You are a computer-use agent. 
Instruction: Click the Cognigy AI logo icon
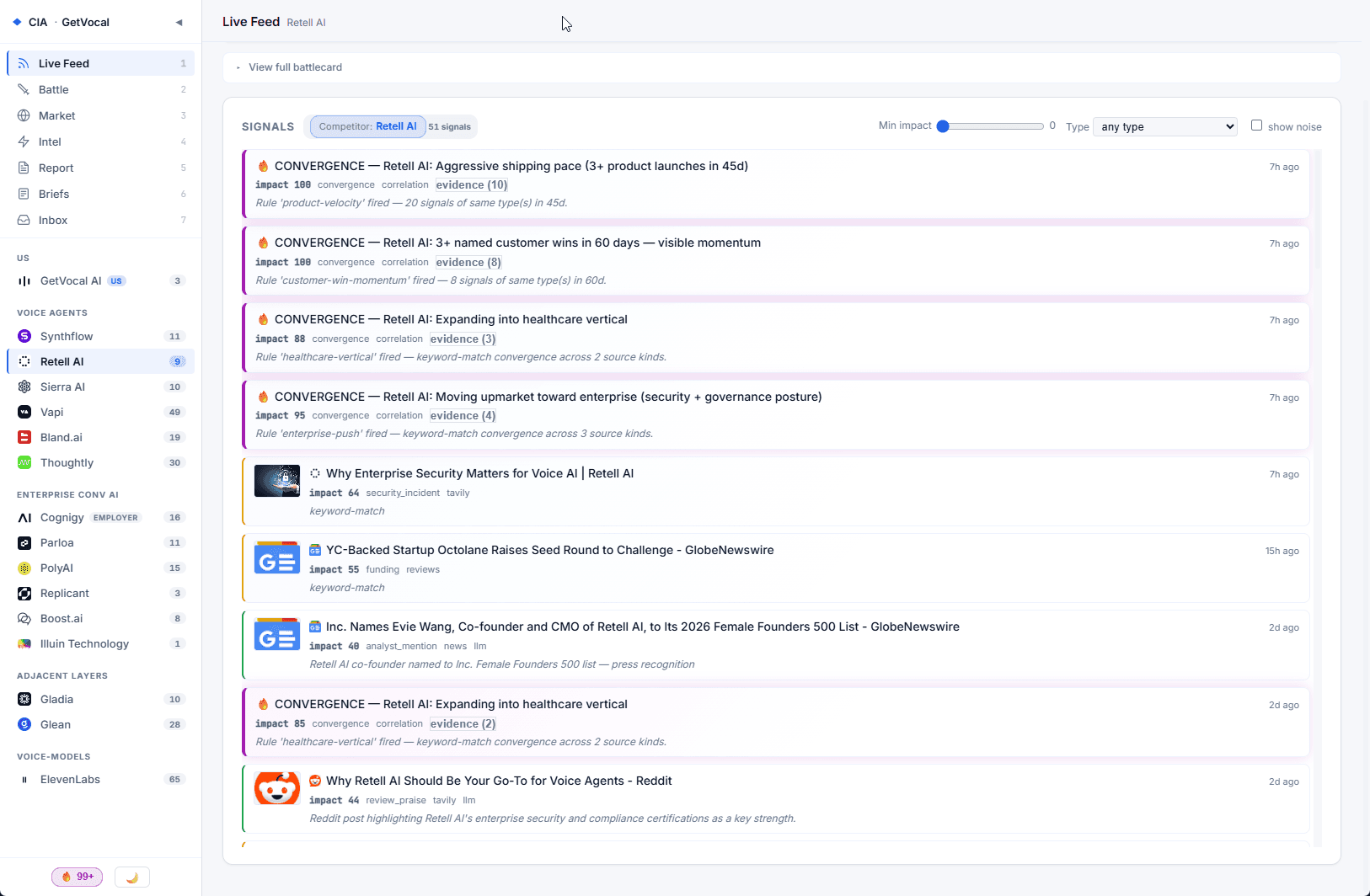tap(24, 517)
